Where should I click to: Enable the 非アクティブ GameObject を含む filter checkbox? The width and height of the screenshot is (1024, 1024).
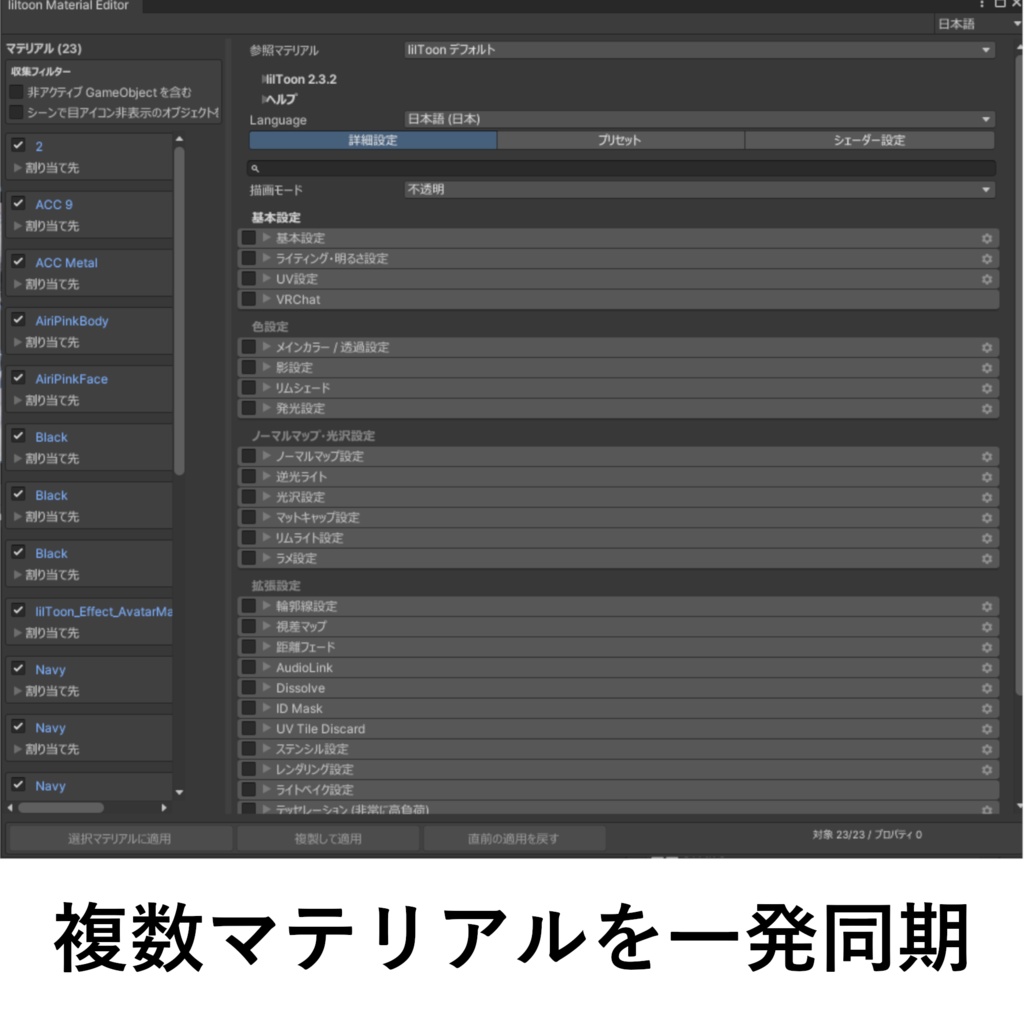point(15,90)
